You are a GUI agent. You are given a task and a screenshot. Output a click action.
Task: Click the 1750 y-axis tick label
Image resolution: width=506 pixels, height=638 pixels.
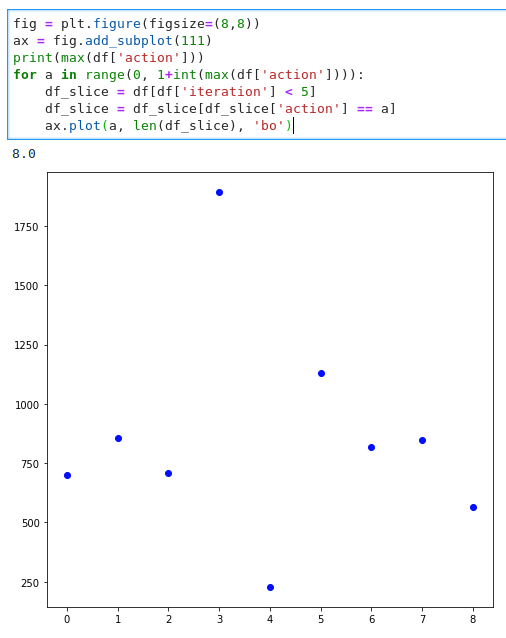point(26,227)
